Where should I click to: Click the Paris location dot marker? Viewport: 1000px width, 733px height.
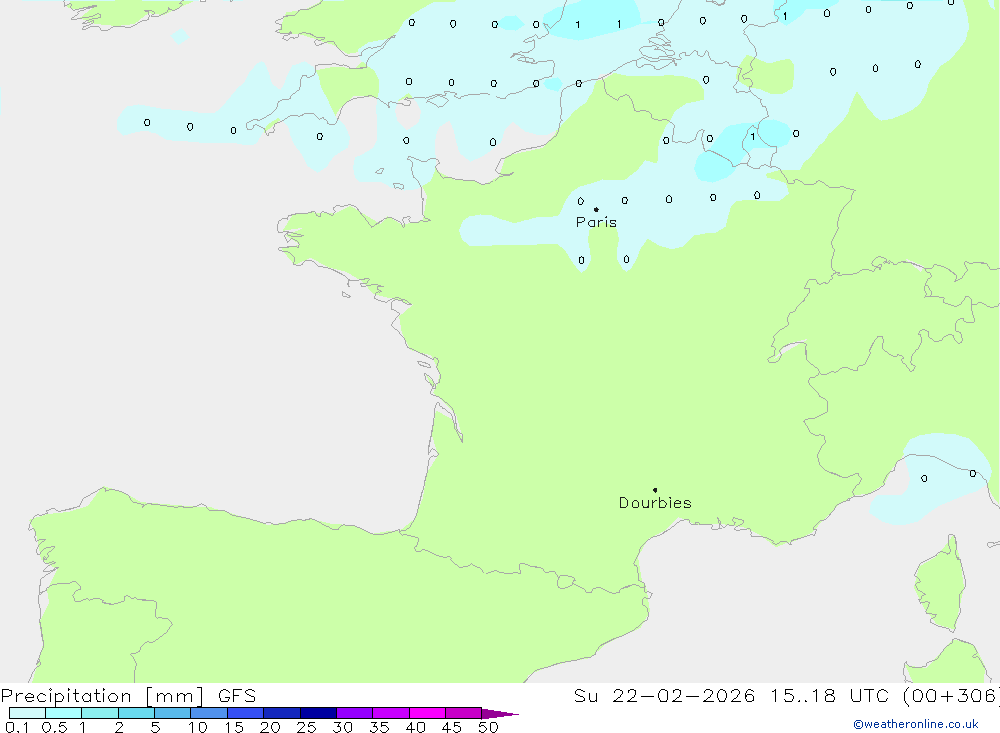point(596,209)
